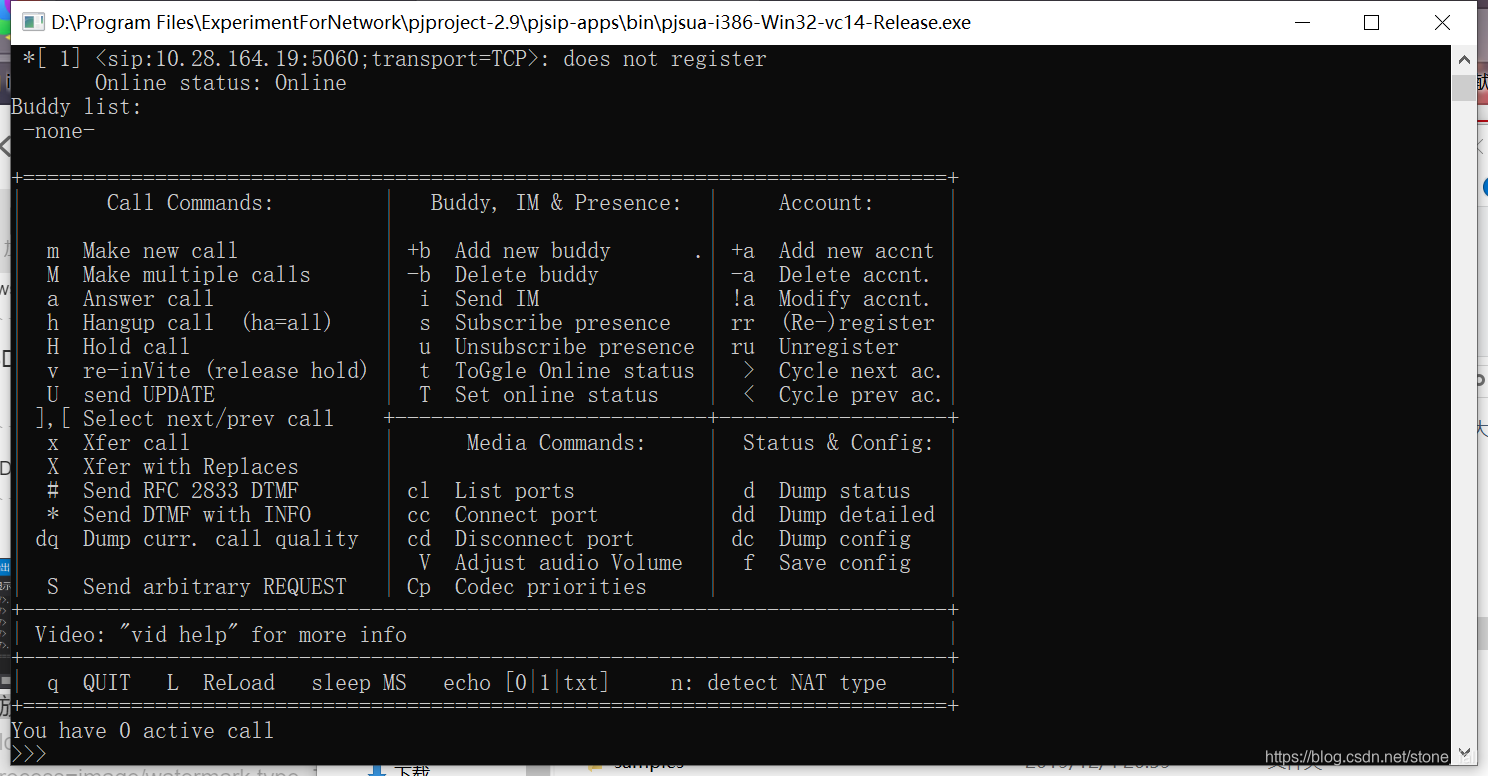
Task: Click the "Cycle prev ac." command
Action: click(842, 395)
